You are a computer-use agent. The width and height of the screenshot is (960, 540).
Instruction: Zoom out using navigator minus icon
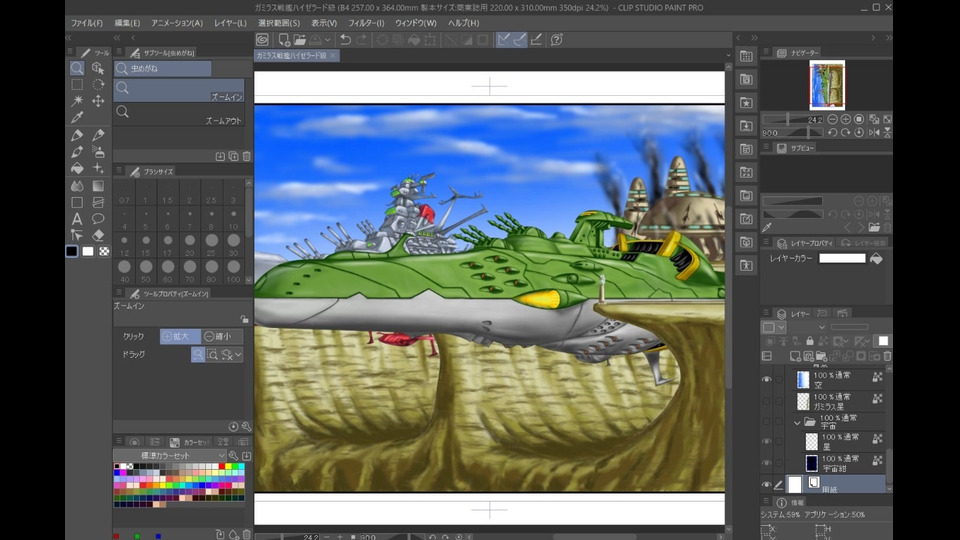point(832,119)
